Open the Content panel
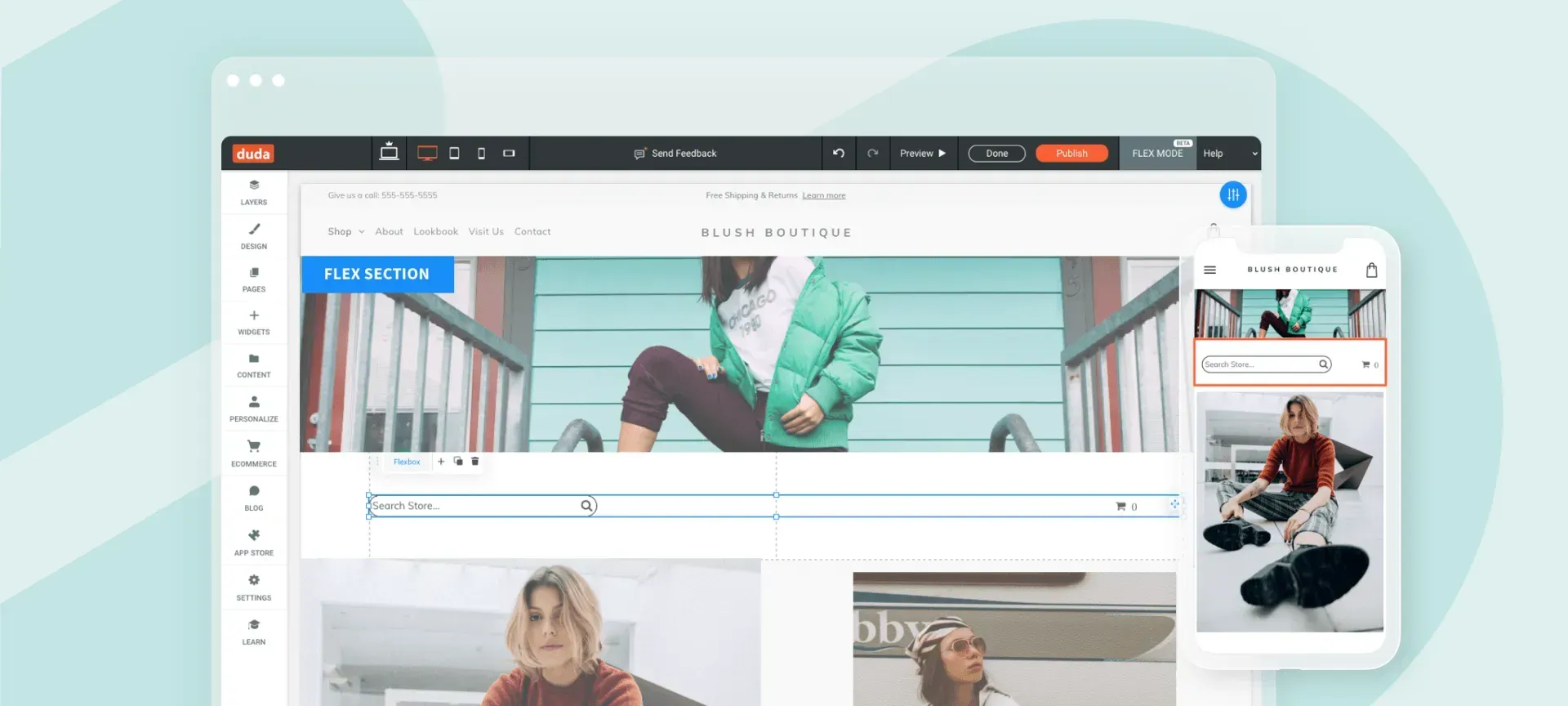Image resolution: width=1568 pixels, height=706 pixels. (x=254, y=366)
